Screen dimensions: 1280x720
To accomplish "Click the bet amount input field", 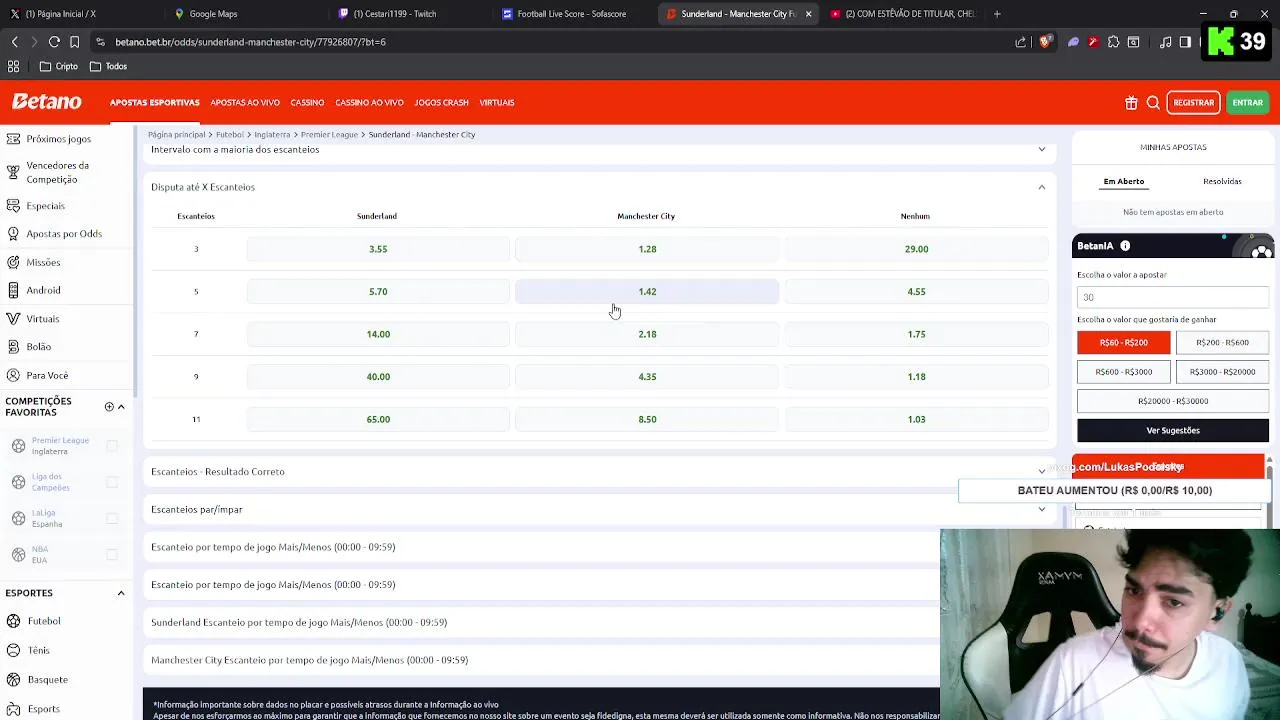I will click(1173, 297).
